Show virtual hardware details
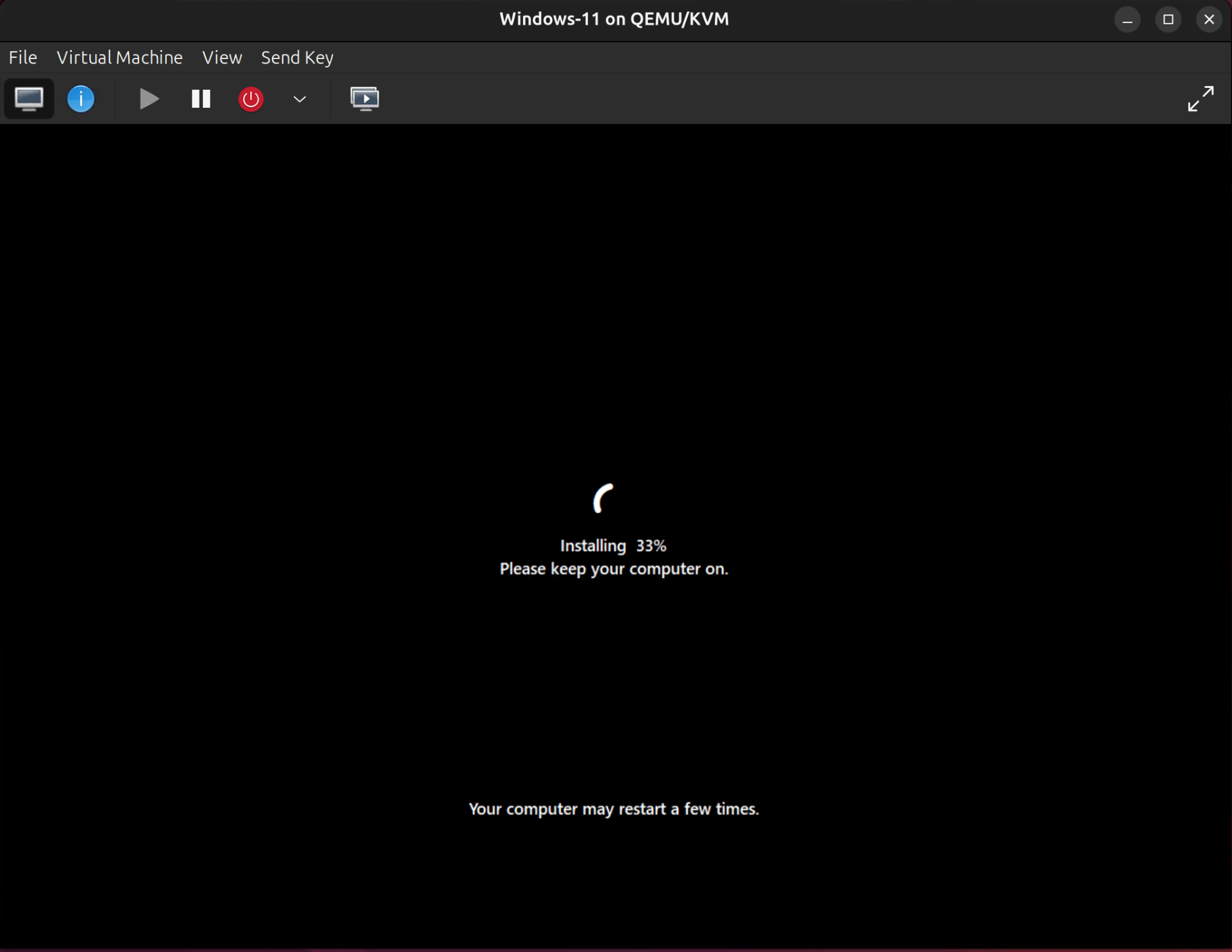Screen dimensions: 1232x952 click(80, 98)
